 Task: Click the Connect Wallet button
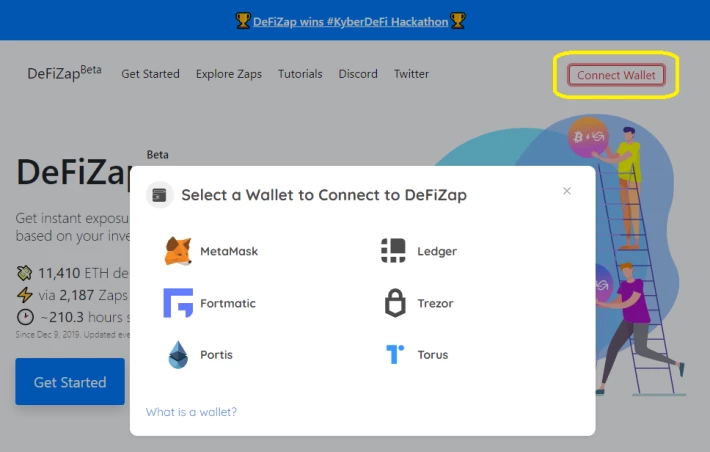[616, 75]
